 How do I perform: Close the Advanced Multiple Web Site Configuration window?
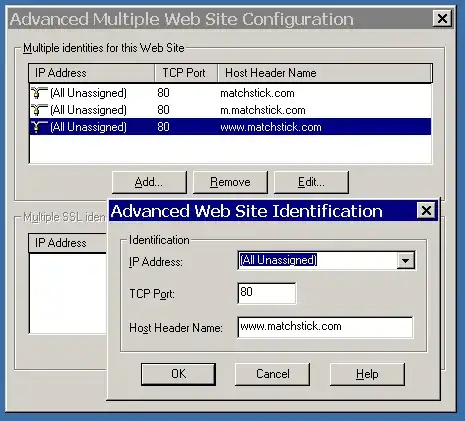pyautogui.click(x=442, y=19)
